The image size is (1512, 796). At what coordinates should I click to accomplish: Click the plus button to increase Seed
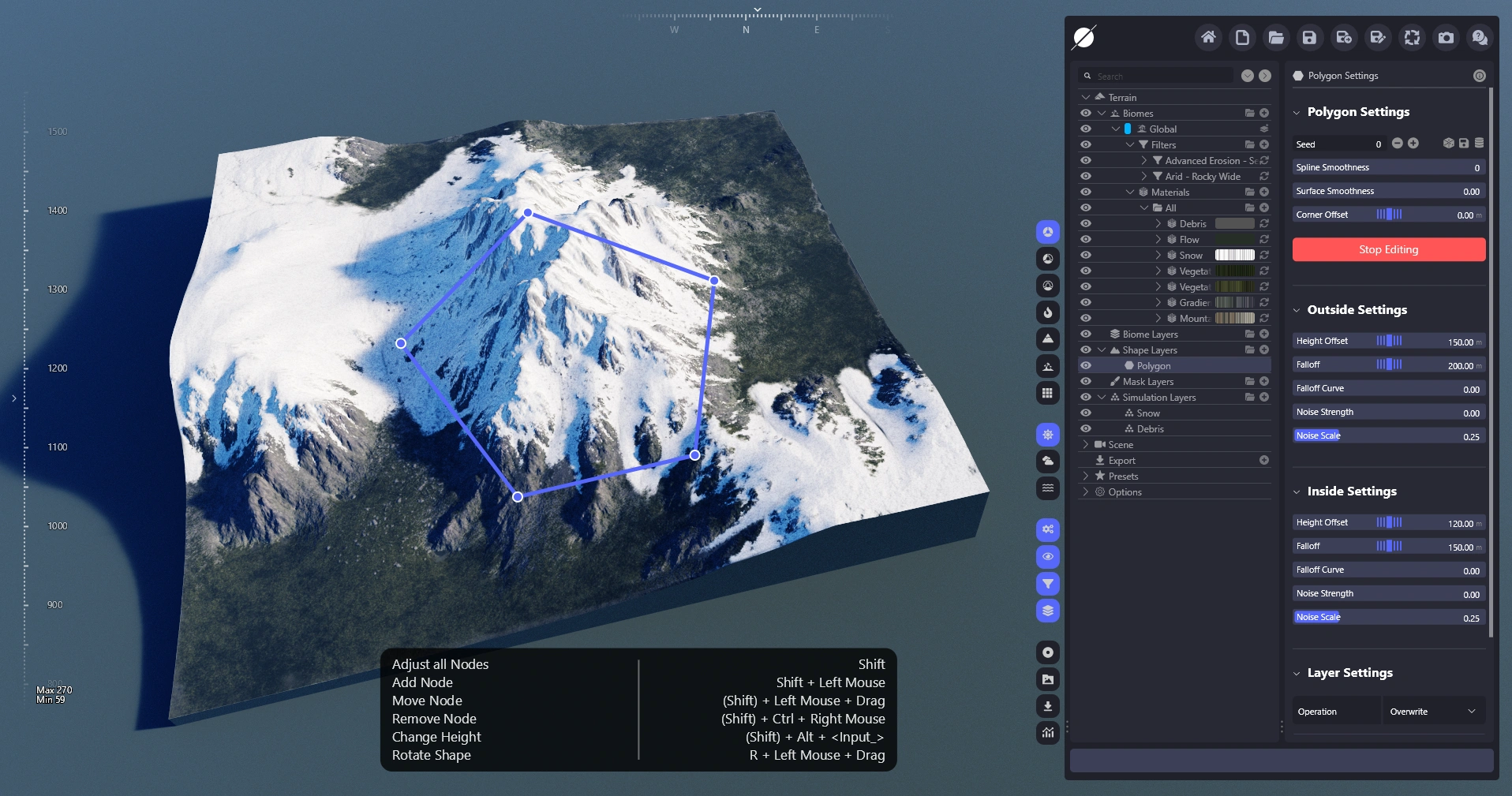[x=1413, y=144]
